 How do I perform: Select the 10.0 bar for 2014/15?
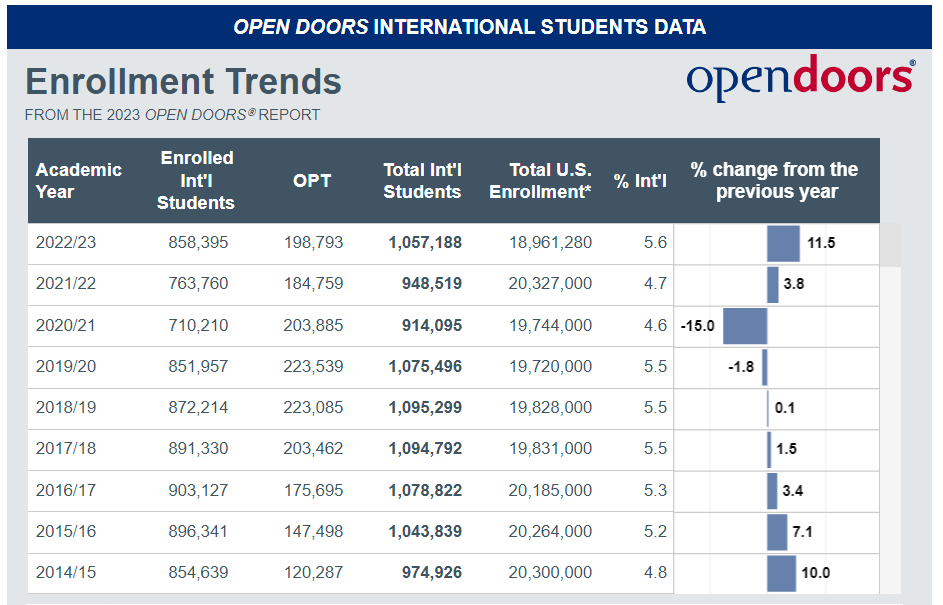[x=781, y=573]
